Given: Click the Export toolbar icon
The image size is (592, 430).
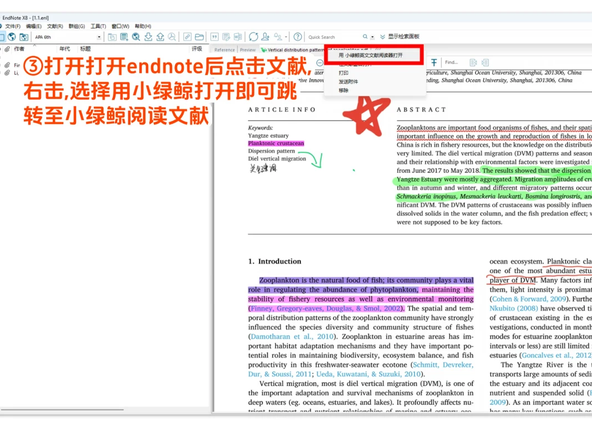Looking at the screenshot, I should pyautogui.click(x=160, y=37).
